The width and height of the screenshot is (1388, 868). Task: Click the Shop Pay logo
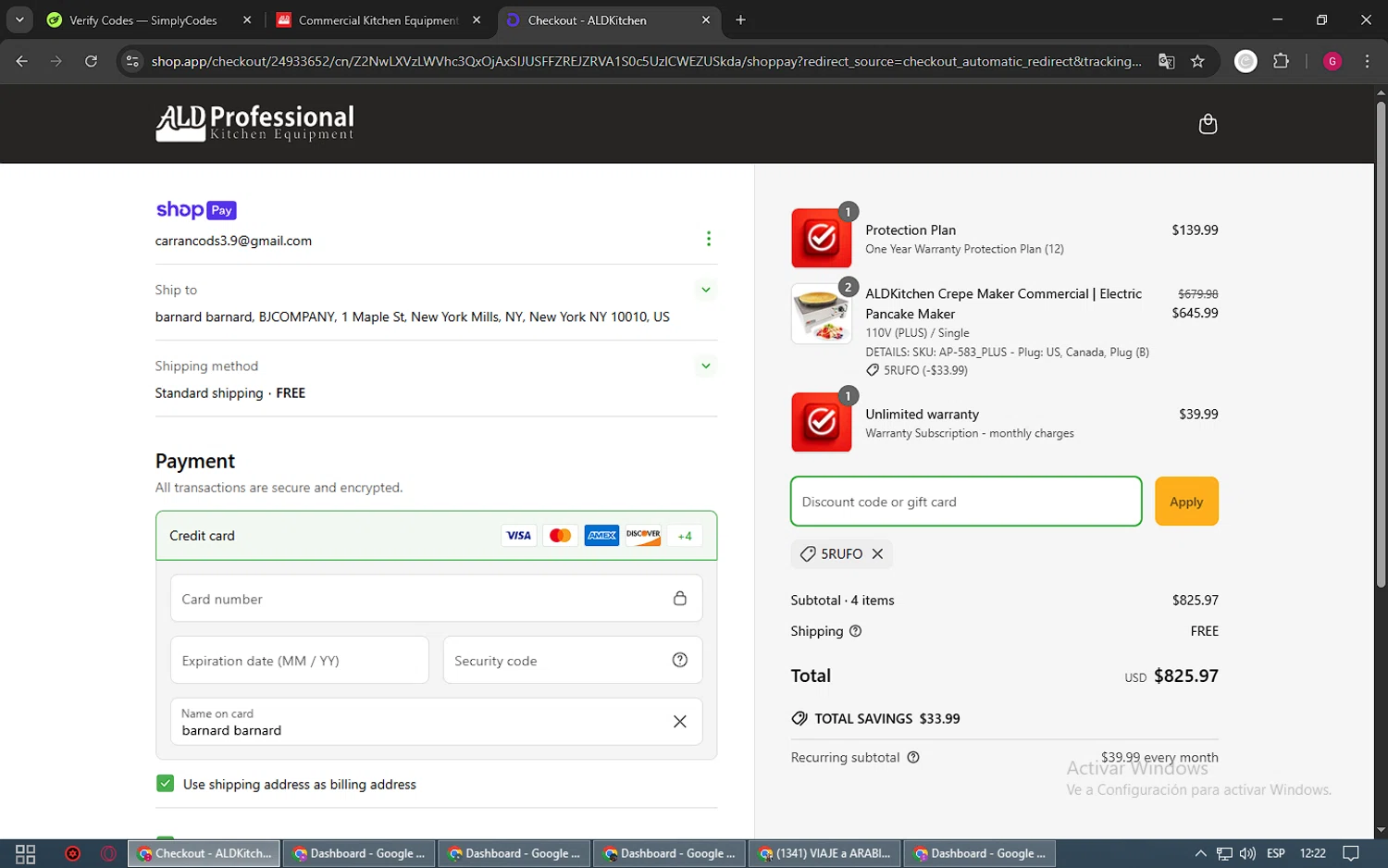(x=196, y=210)
